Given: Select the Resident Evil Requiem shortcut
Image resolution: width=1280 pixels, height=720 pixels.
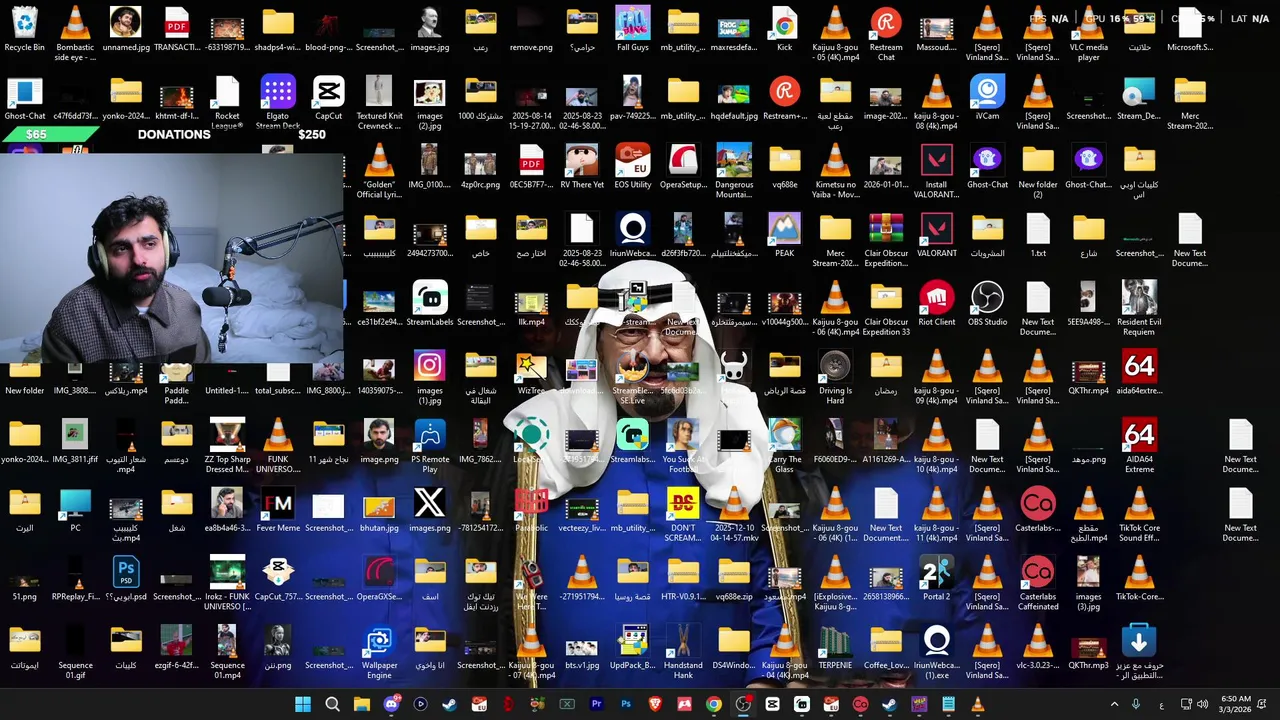Looking at the screenshot, I should [x=1138, y=310].
